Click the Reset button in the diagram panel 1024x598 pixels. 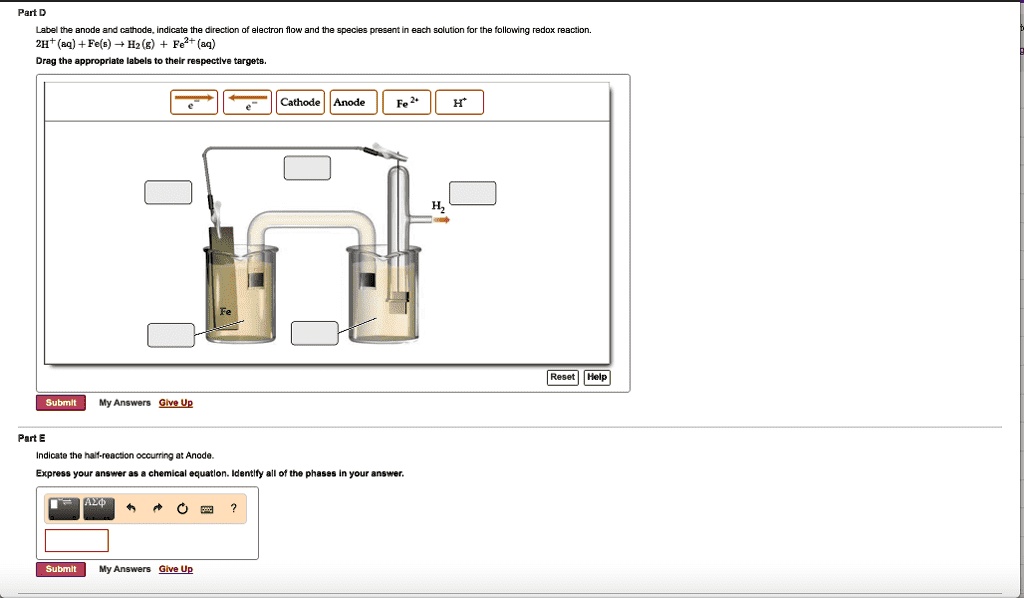coord(561,377)
